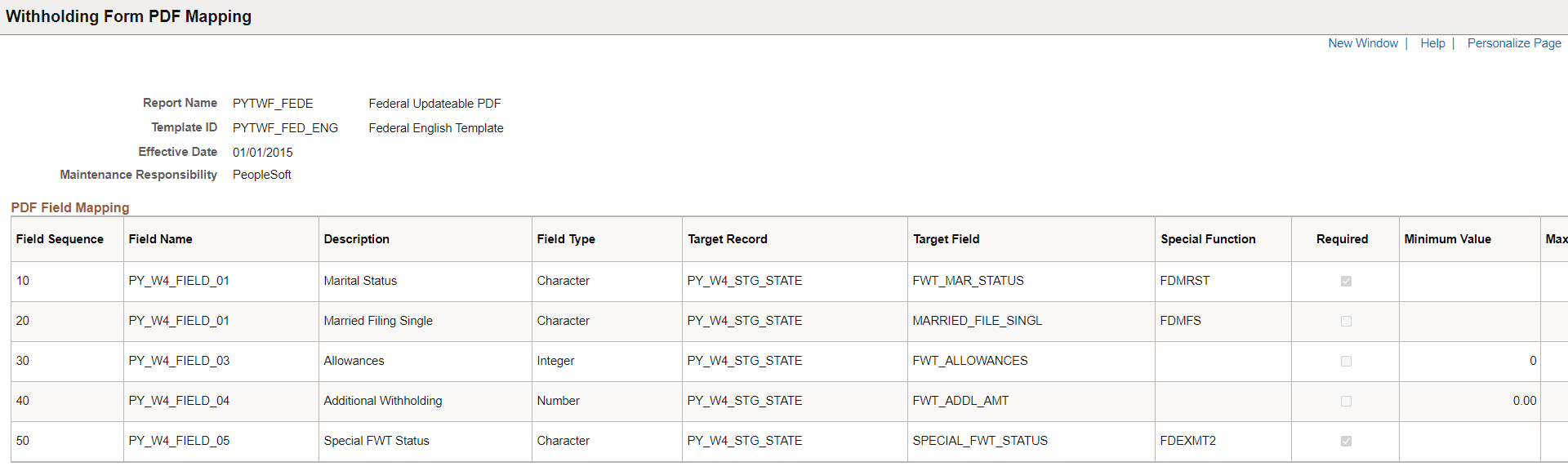Check Required on the Allowances row
The width and height of the screenshot is (1568, 471).
[x=1345, y=361]
